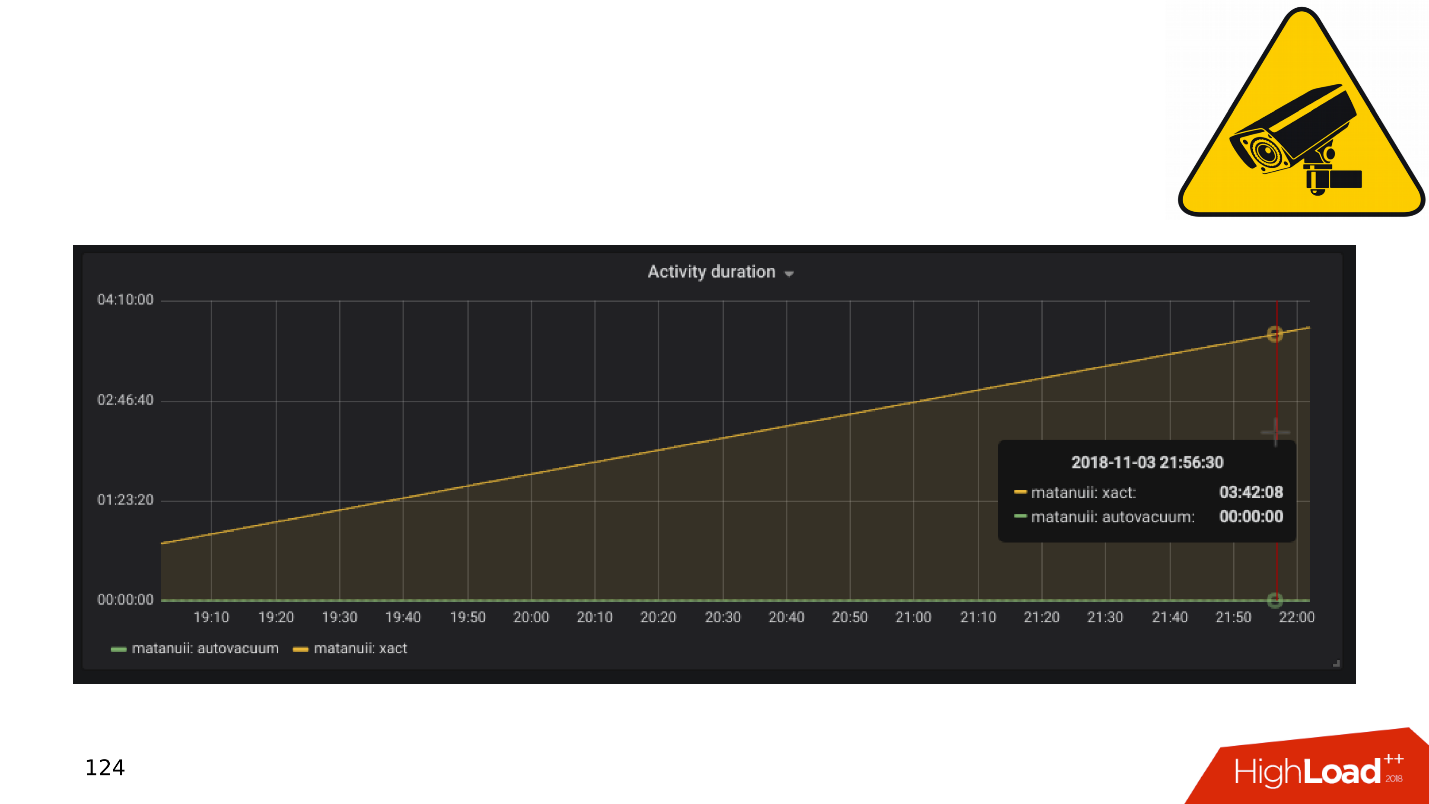Click the 20:50 time axis label
This screenshot has width=1429, height=804.
click(851, 617)
